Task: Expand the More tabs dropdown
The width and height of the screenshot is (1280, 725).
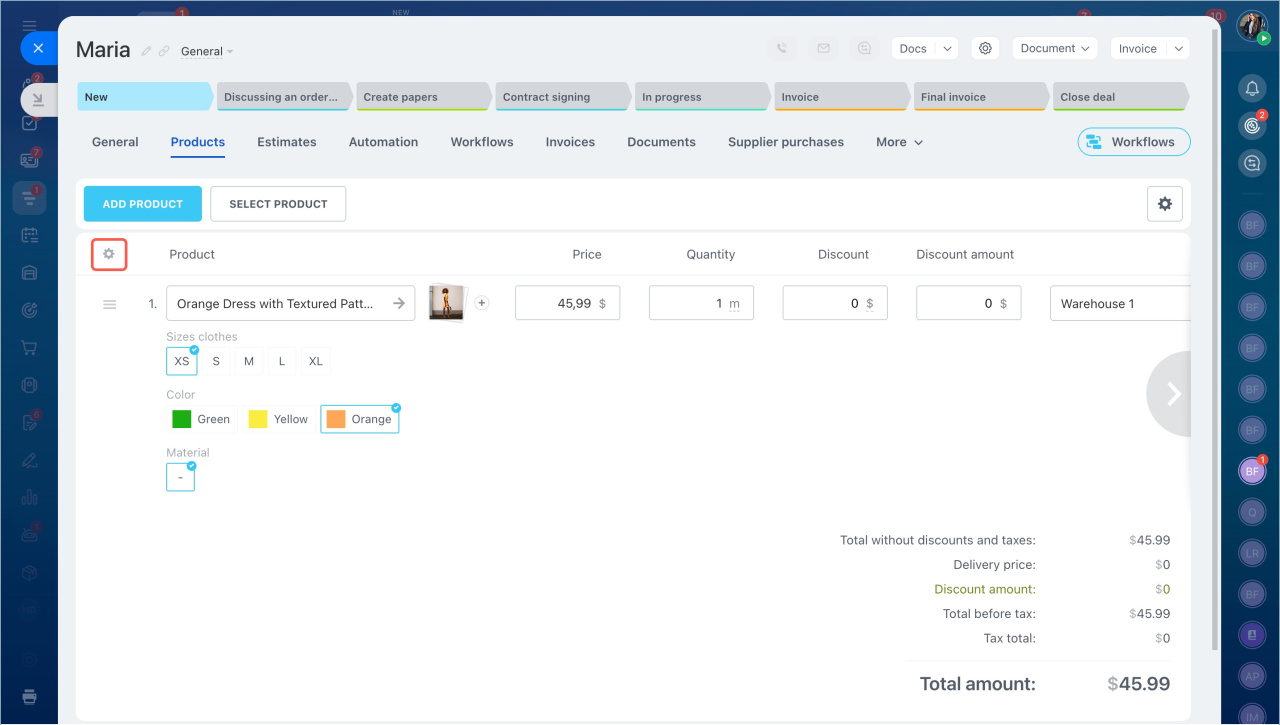Action: coord(899,142)
